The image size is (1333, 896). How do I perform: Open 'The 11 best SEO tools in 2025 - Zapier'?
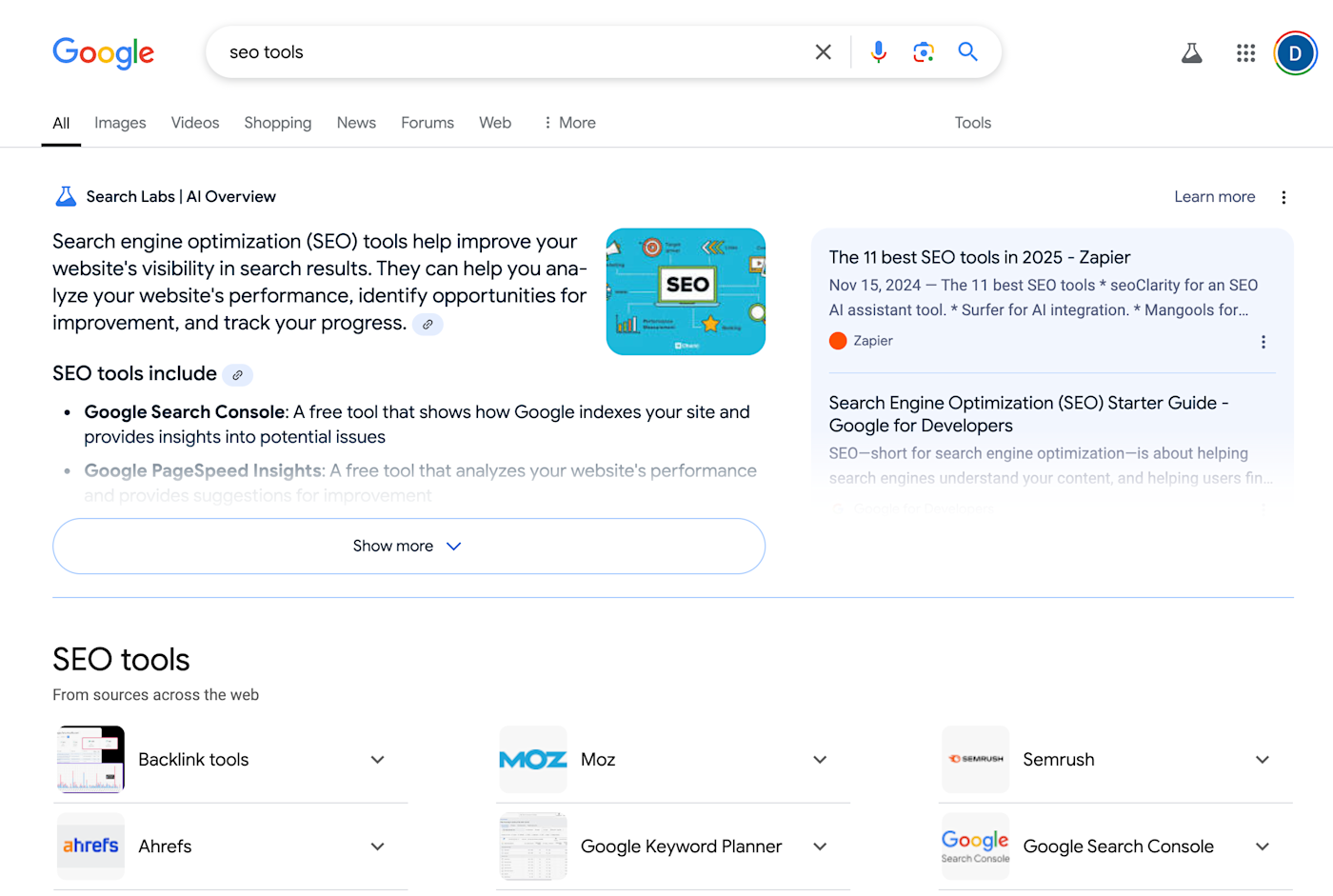click(x=980, y=257)
